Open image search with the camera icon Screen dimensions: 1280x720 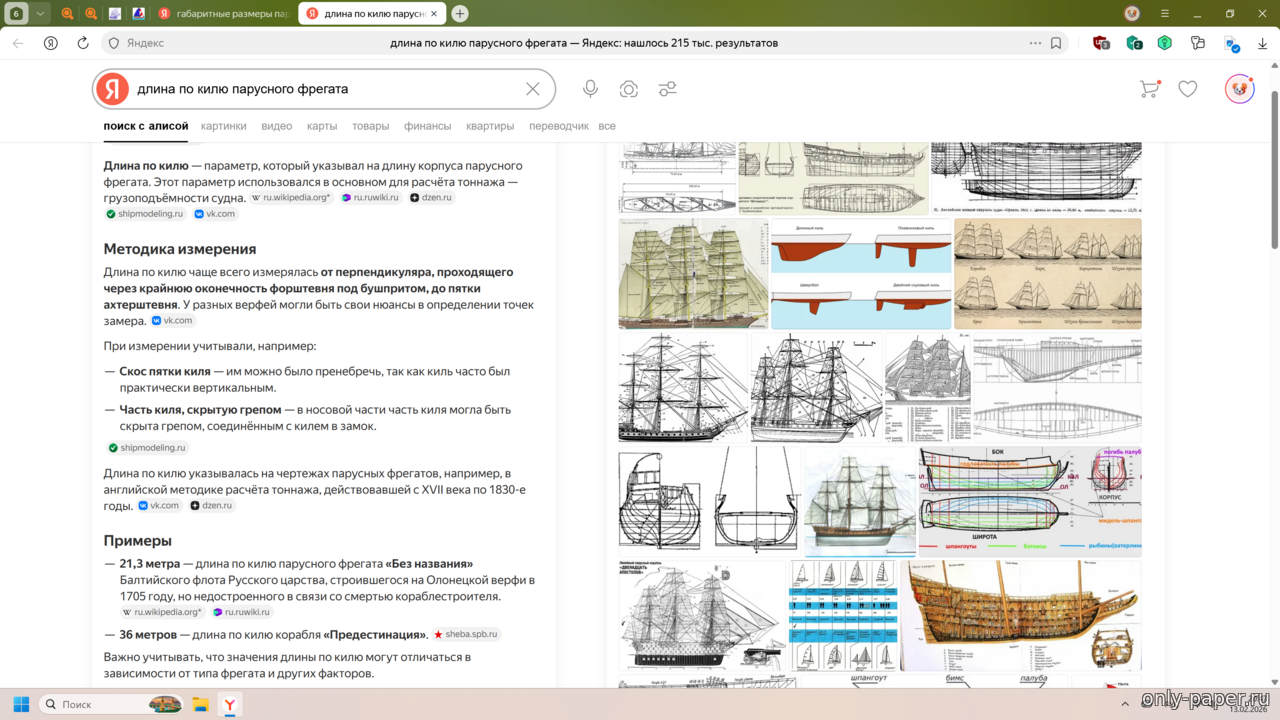pyautogui.click(x=628, y=89)
